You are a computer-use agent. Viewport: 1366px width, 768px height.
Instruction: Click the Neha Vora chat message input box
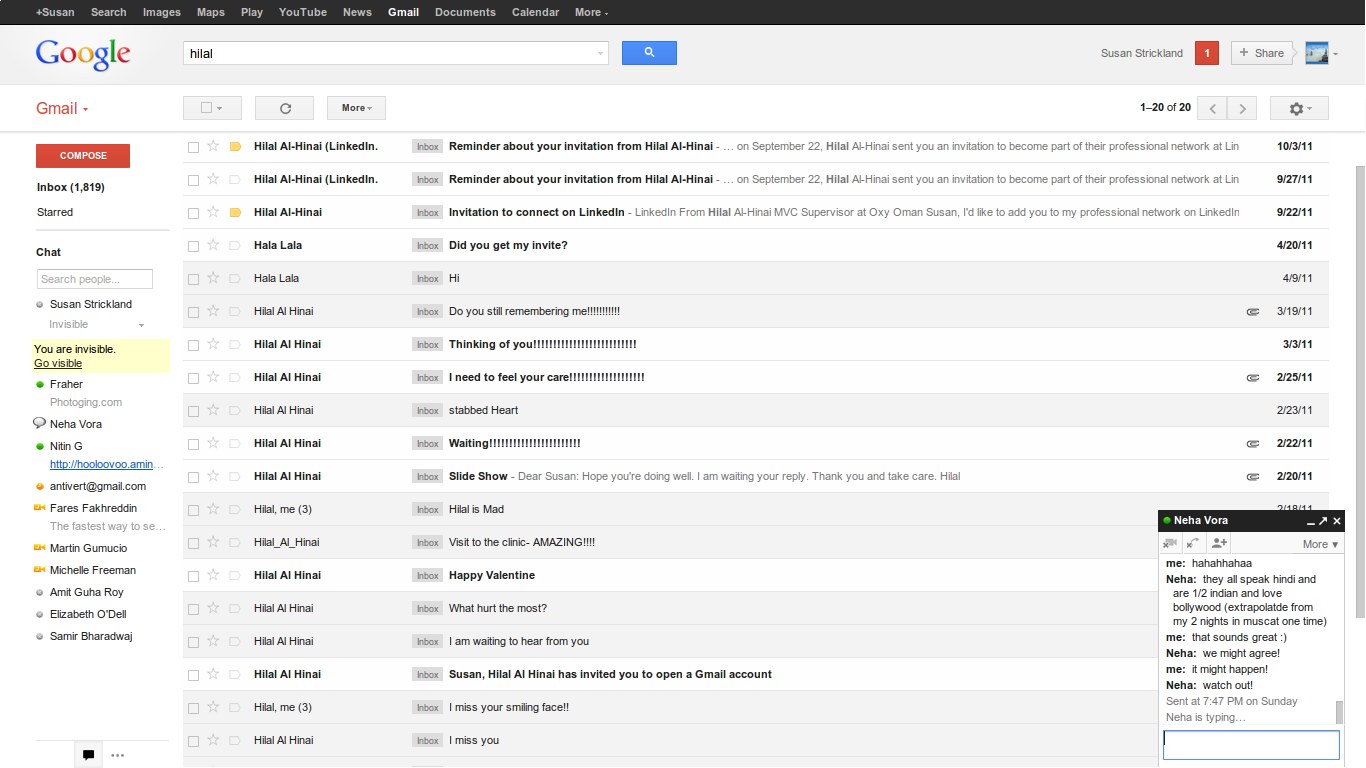pos(1251,745)
